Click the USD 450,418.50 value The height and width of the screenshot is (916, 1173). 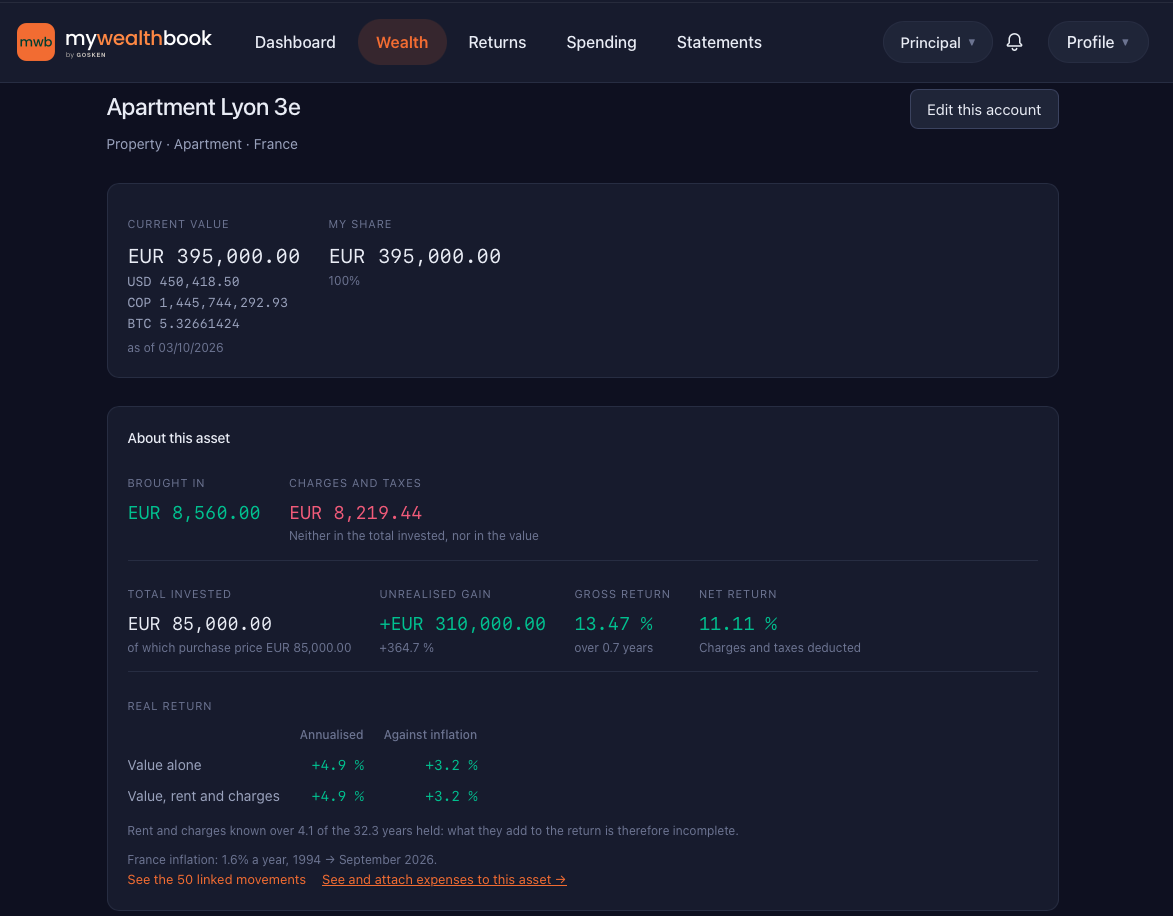pos(183,281)
